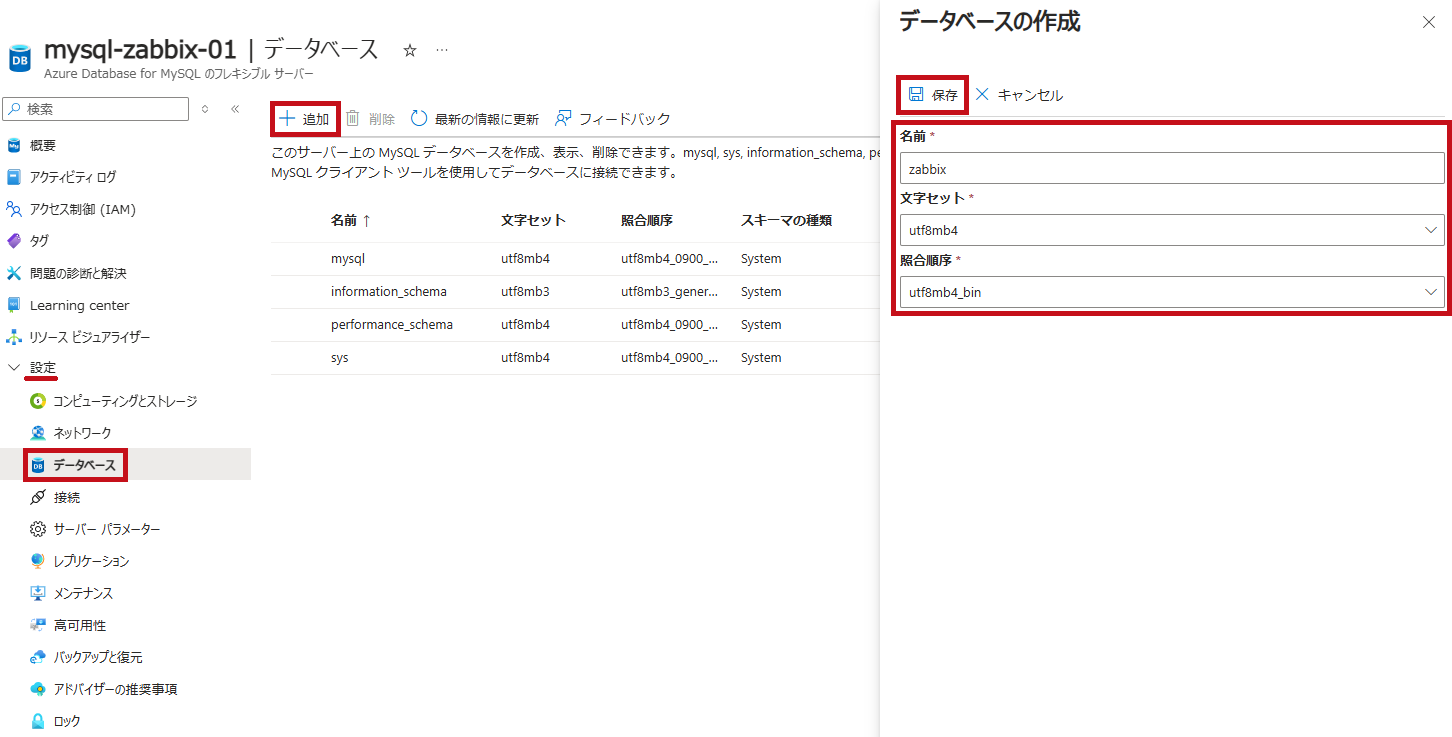Screen dimensions: 1452x737
Task: Click the タグ tag icon
Action: click(x=14, y=241)
